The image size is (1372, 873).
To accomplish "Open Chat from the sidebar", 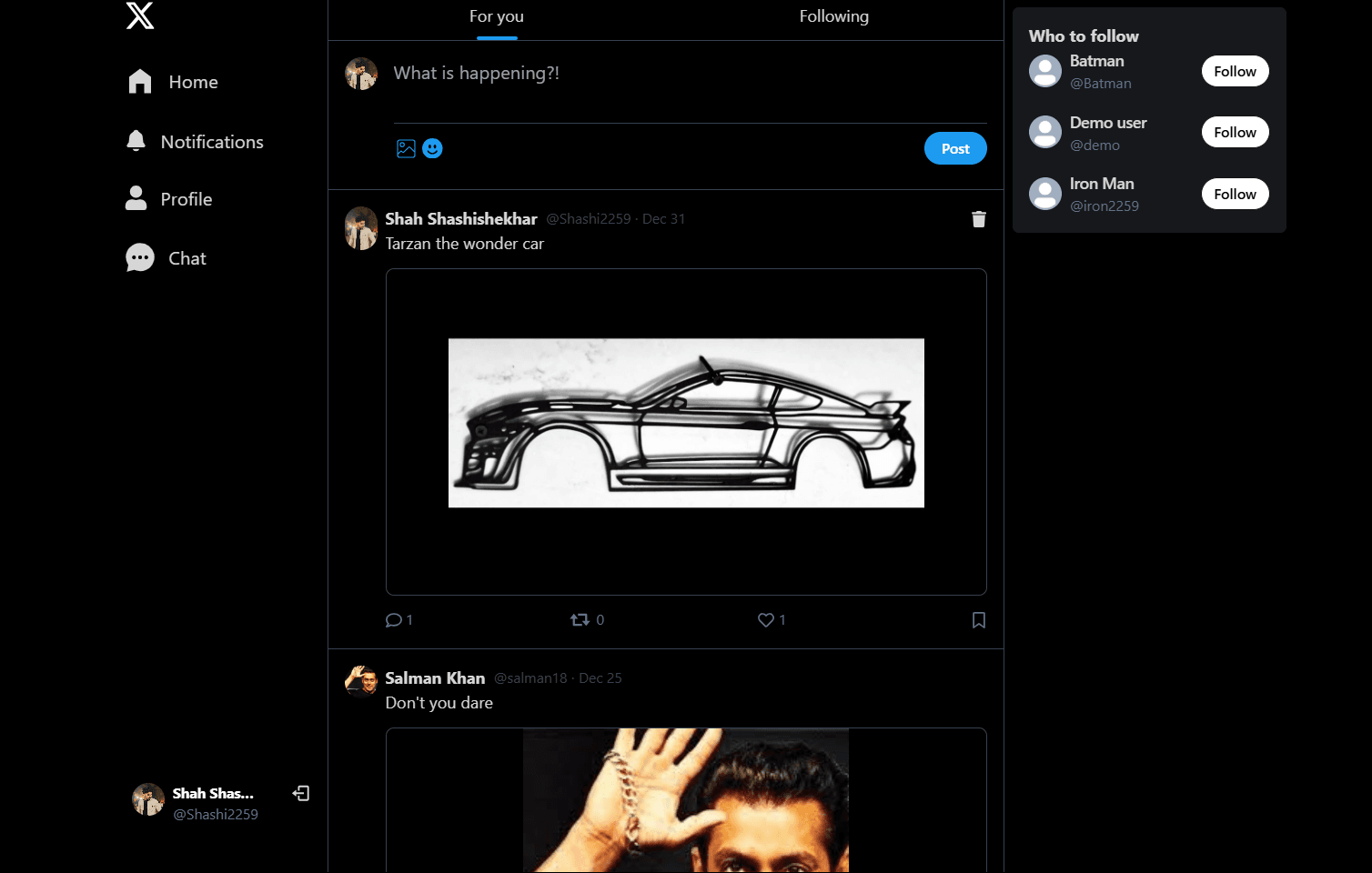I will [x=166, y=258].
